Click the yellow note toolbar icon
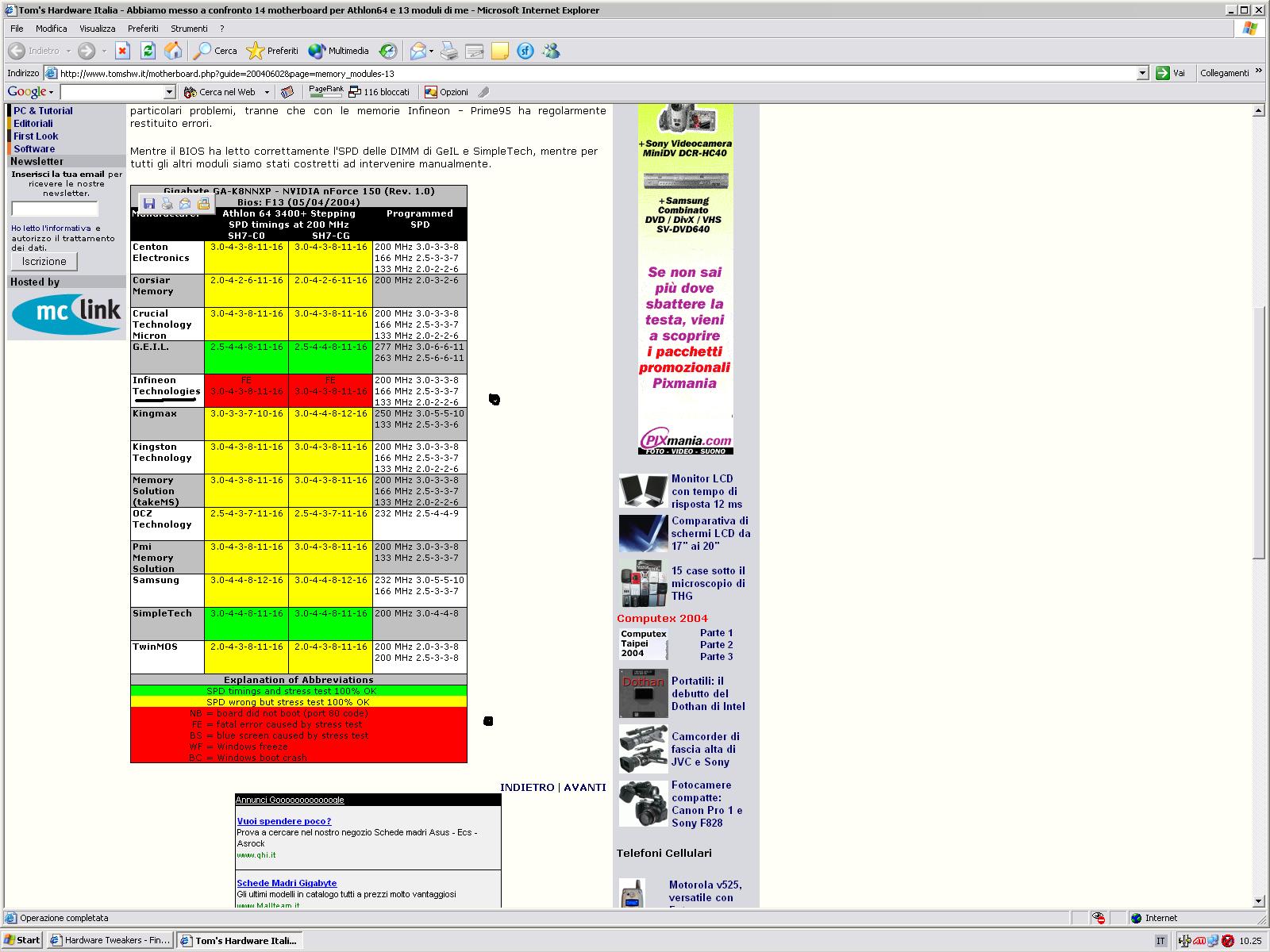The image size is (1270, 952). pyautogui.click(x=500, y=51)
